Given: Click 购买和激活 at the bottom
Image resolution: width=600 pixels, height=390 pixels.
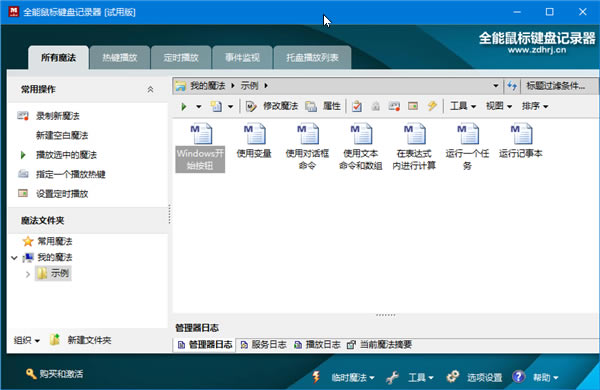Looking at the screenshot, I should click(54, 374).
